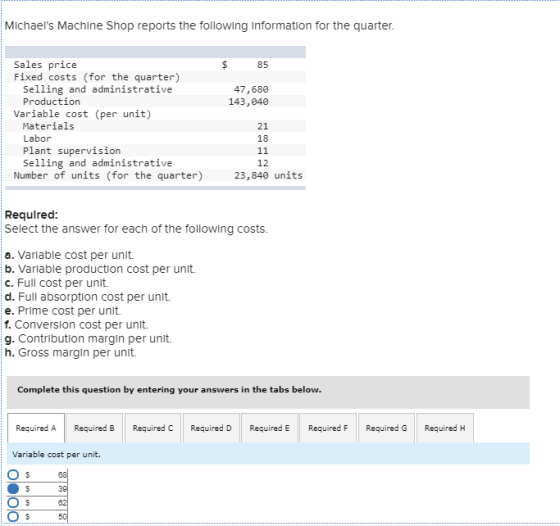This screenshot has height=526, width=560.
Task: Go to the Required D tab
Action: (211, 428)
